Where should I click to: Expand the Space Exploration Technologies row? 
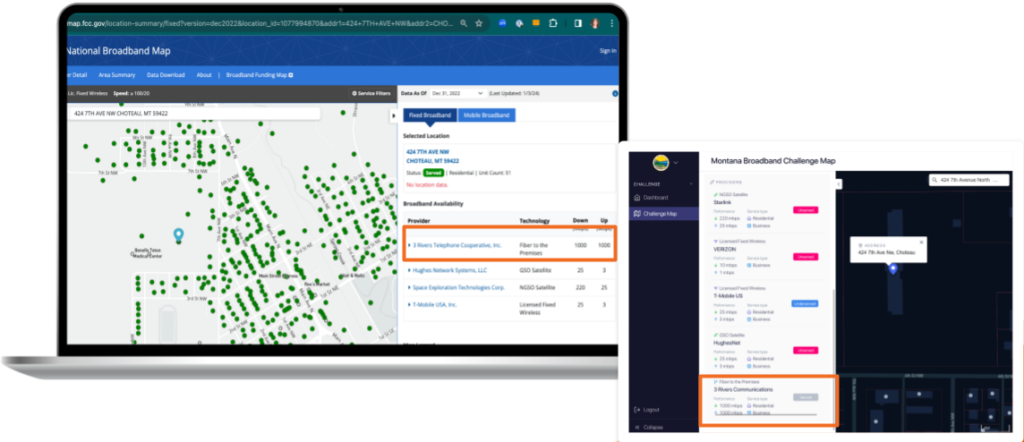(409, 287)
